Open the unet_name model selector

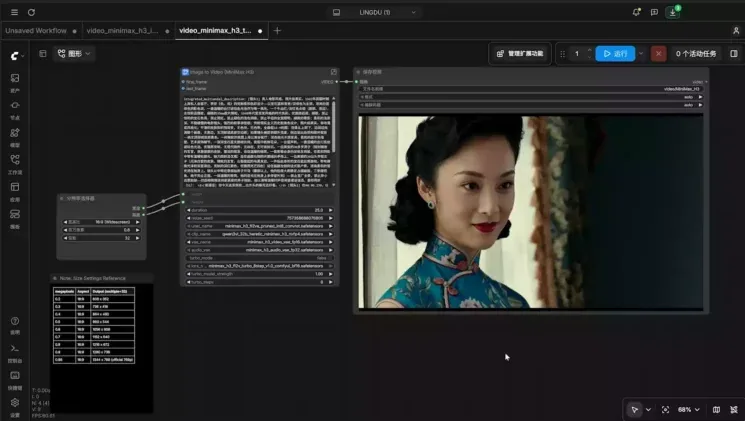[x=259, y=226]
